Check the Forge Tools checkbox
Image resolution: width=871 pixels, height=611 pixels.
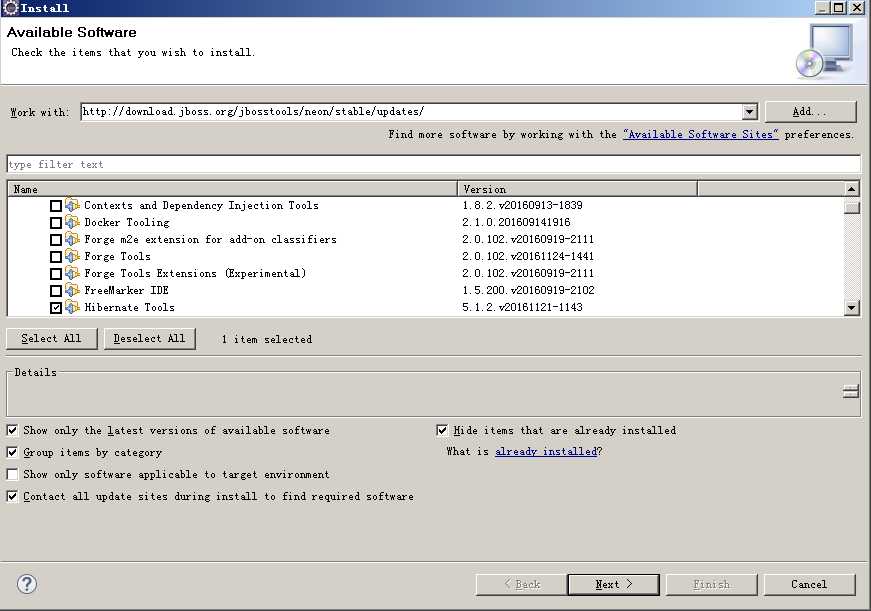coord(56,257)
